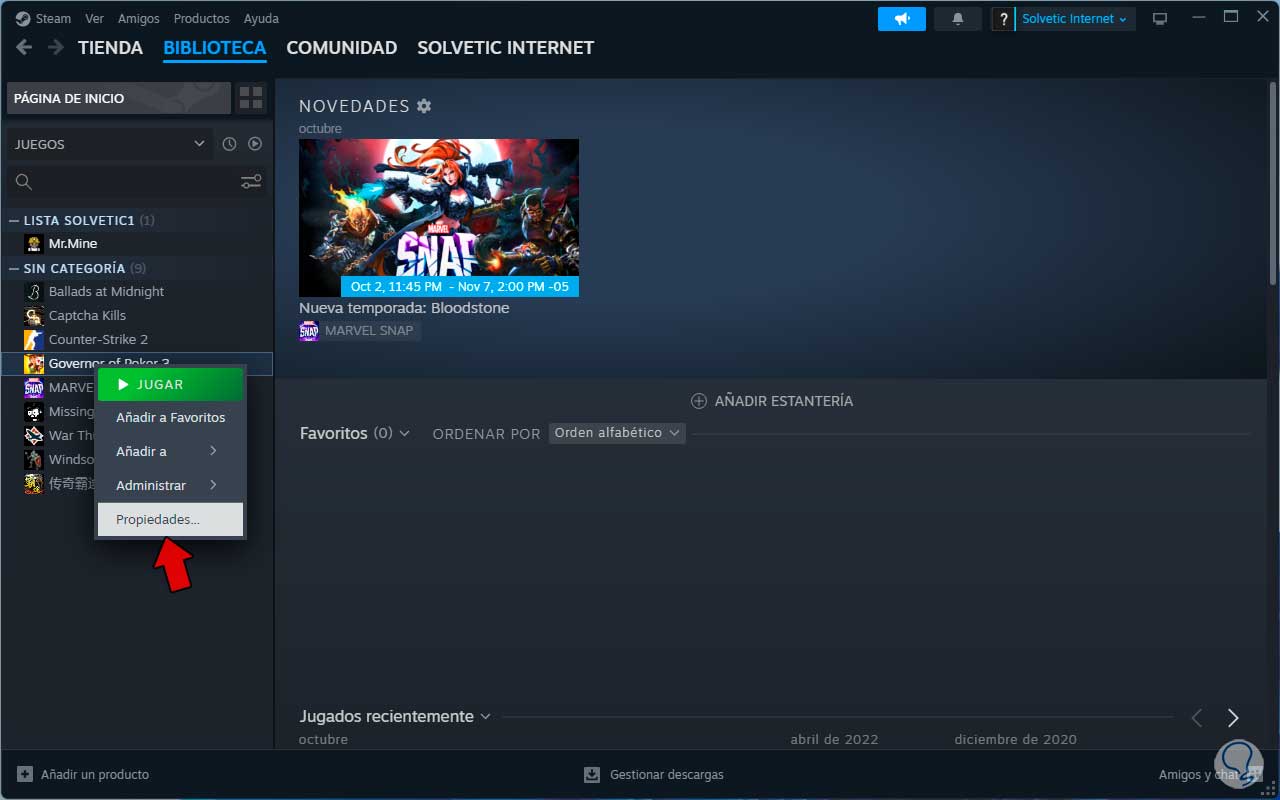This screenshot has height=800, width=1280.
Task: Expand the Añadir a submenu
Action: click(x=170, y=451)
